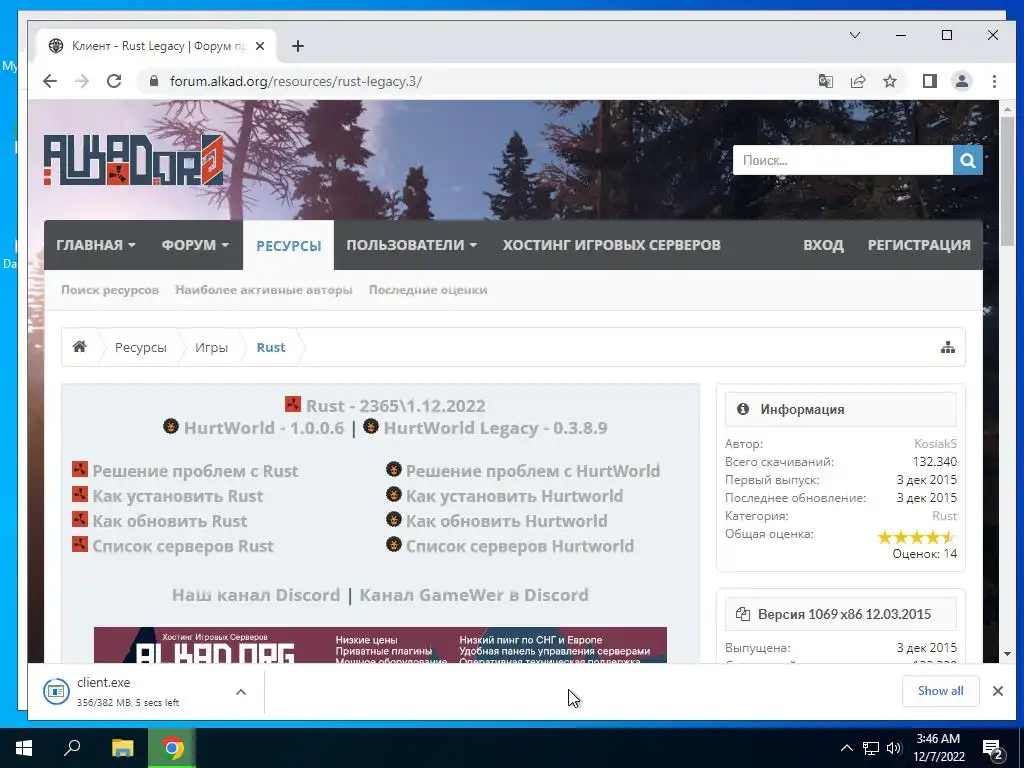The height and width of the screenshot is (768, 1024).
Task: Go to Ресурсы breadcrumb
Action: click(140, 347)
